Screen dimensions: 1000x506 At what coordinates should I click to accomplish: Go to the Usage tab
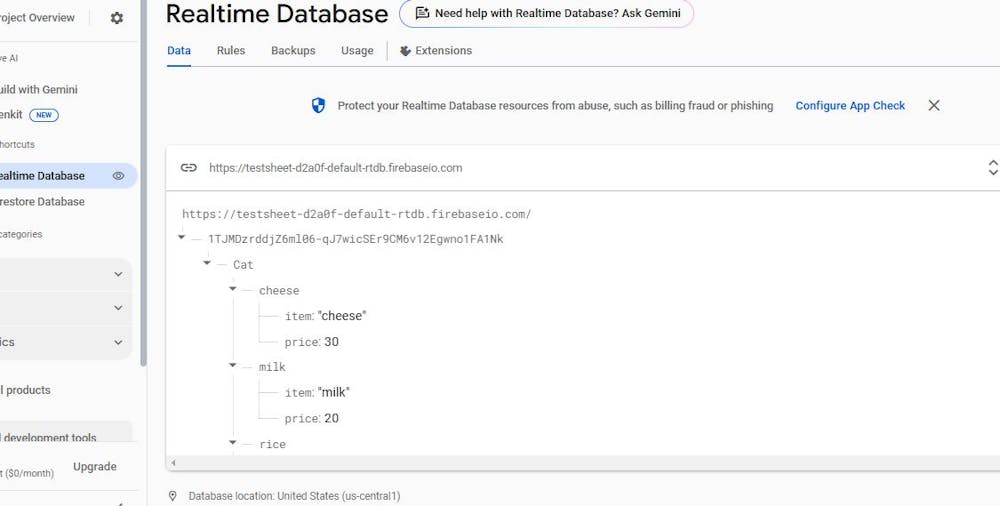click(x=357, y=51)
